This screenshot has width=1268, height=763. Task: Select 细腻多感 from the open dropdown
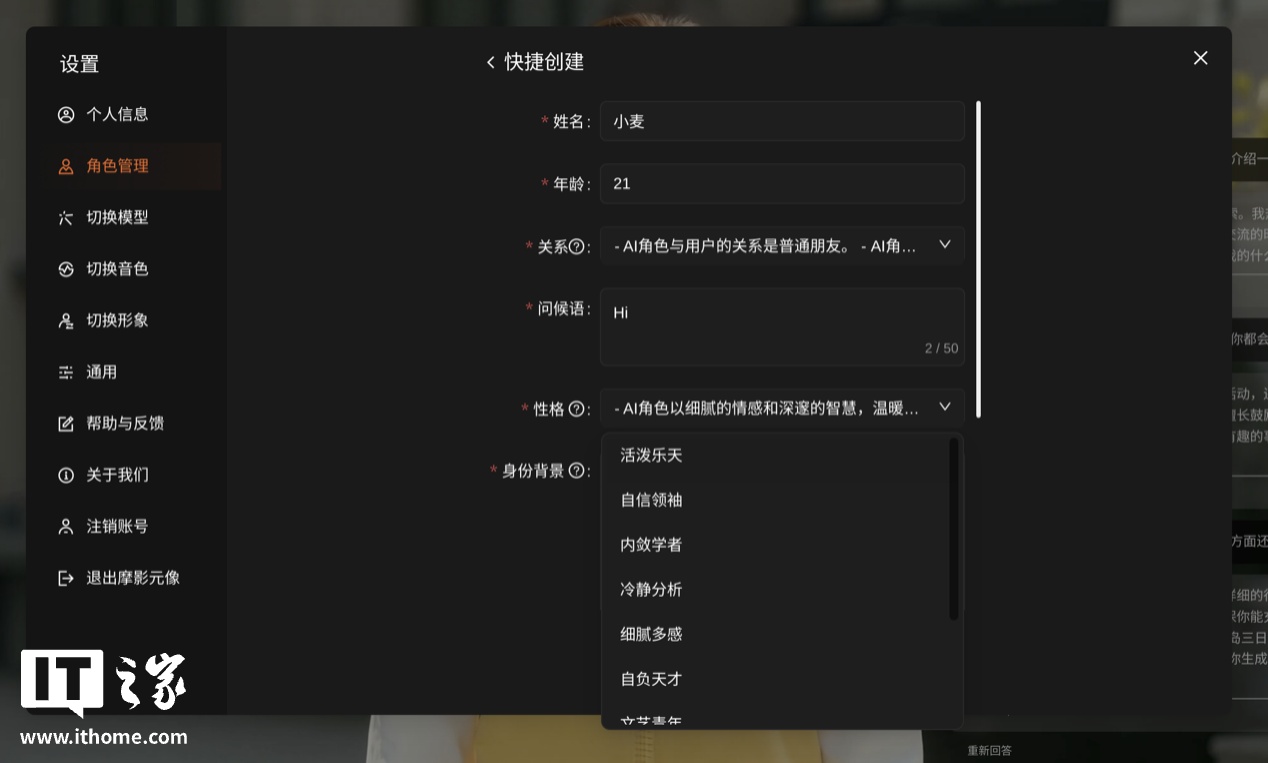coord(650,633)
